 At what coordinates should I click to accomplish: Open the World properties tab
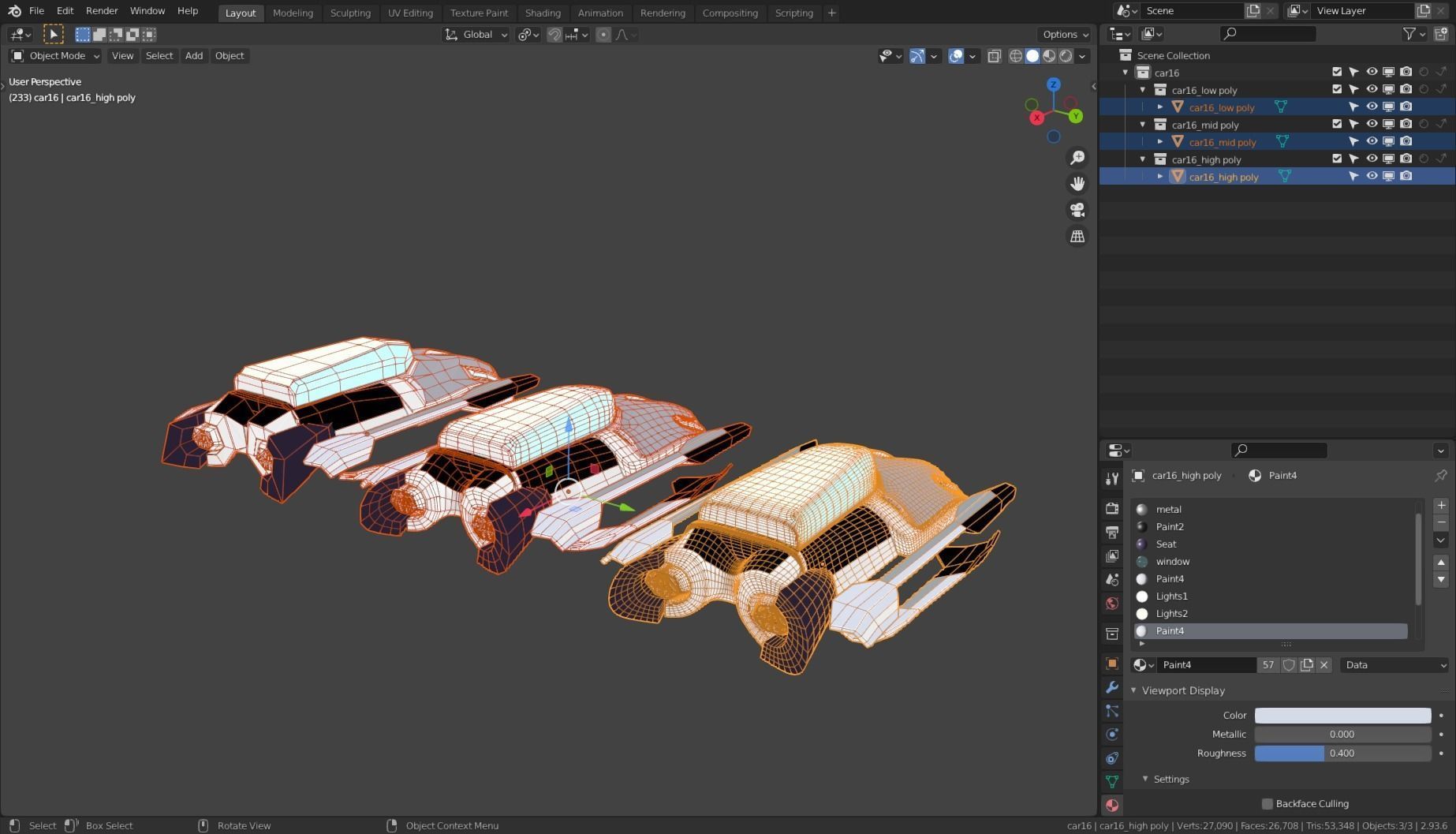tap(1111, 604)
